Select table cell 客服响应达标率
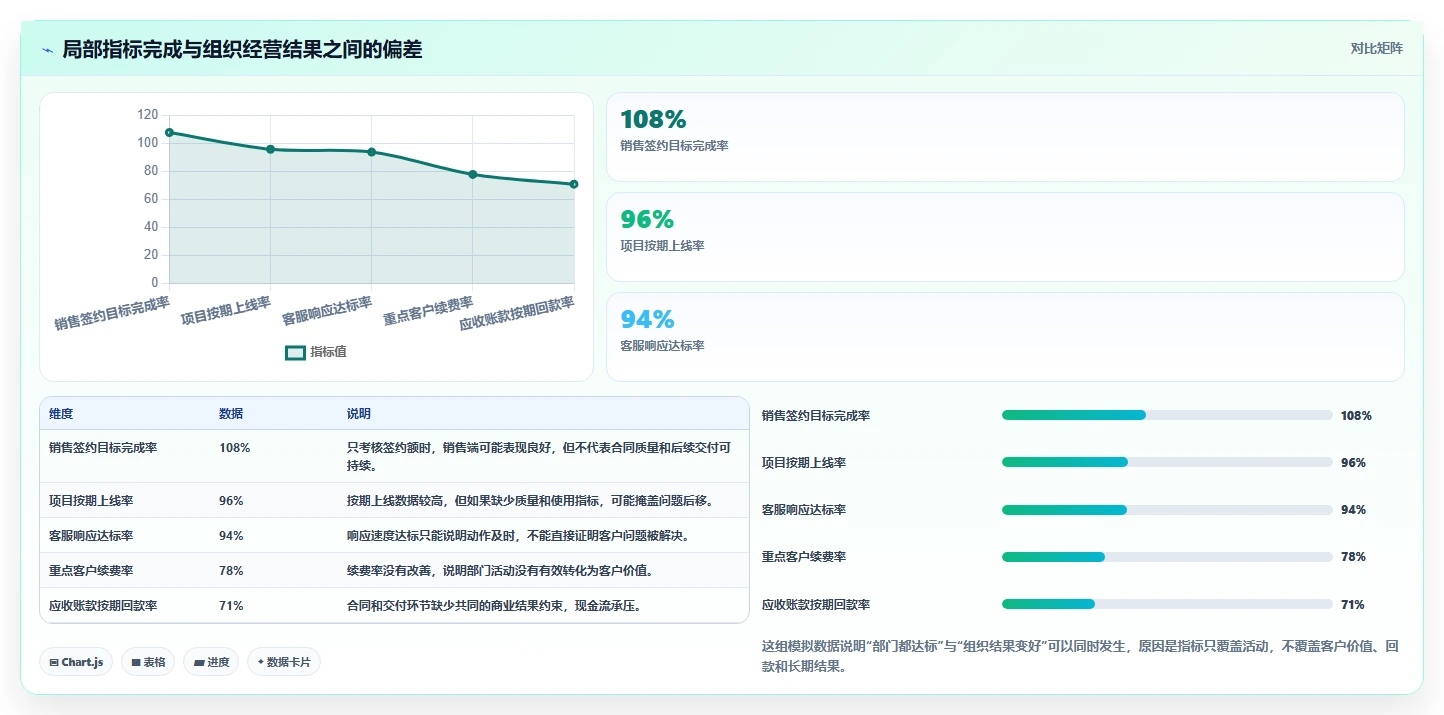 coord(91,535)
